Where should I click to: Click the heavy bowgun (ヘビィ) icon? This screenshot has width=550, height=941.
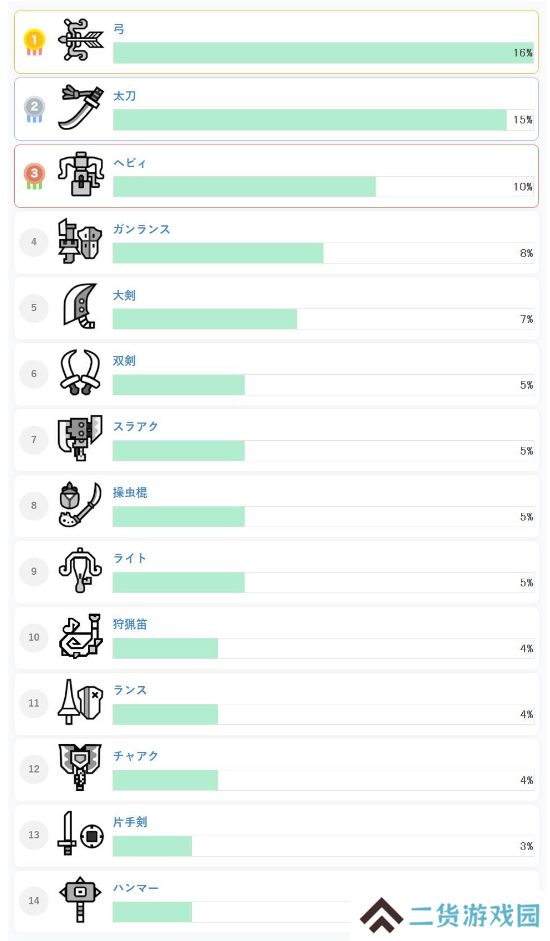(x=81, y=173)
